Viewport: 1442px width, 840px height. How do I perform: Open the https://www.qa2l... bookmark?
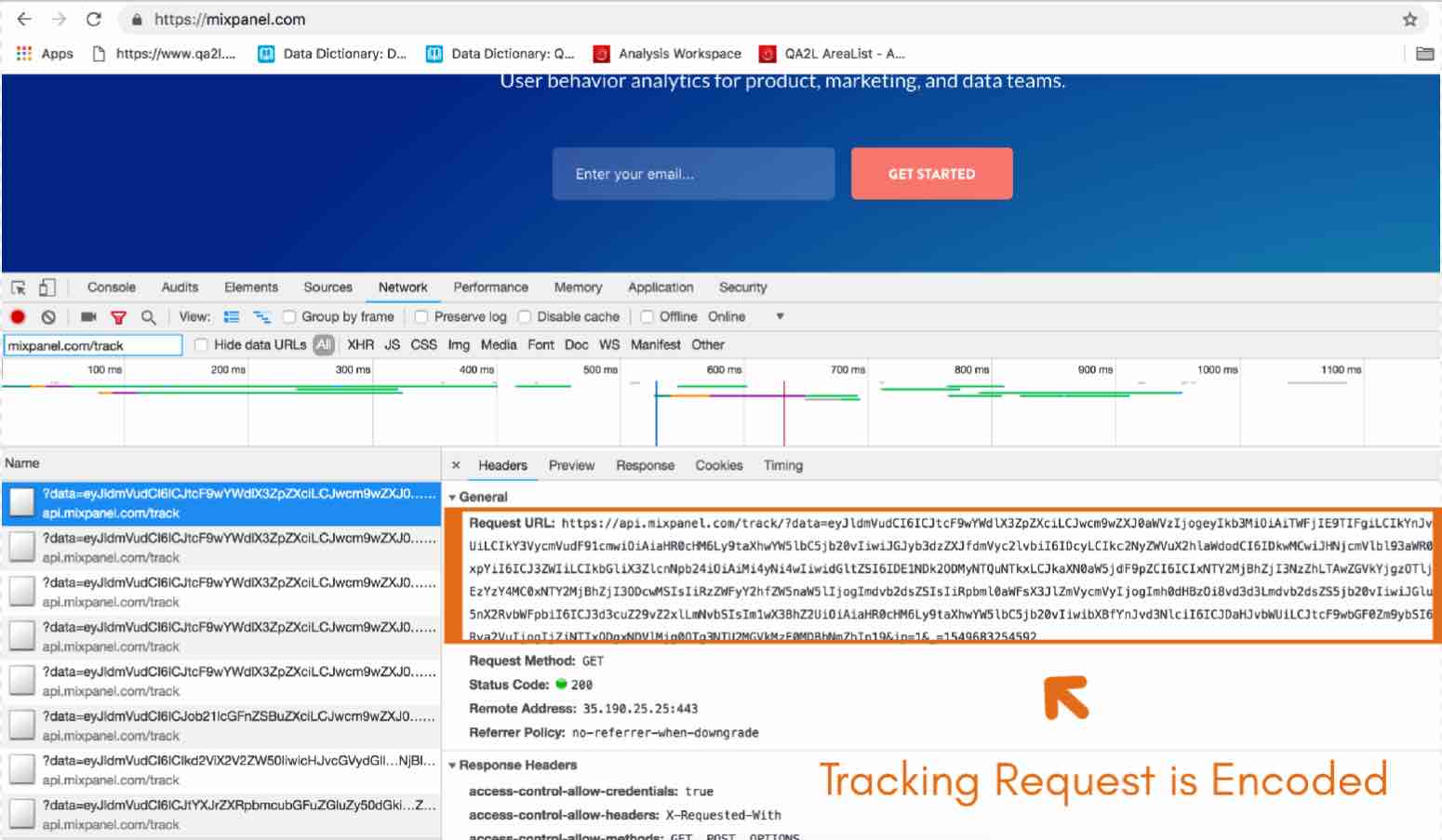[164, 54]
